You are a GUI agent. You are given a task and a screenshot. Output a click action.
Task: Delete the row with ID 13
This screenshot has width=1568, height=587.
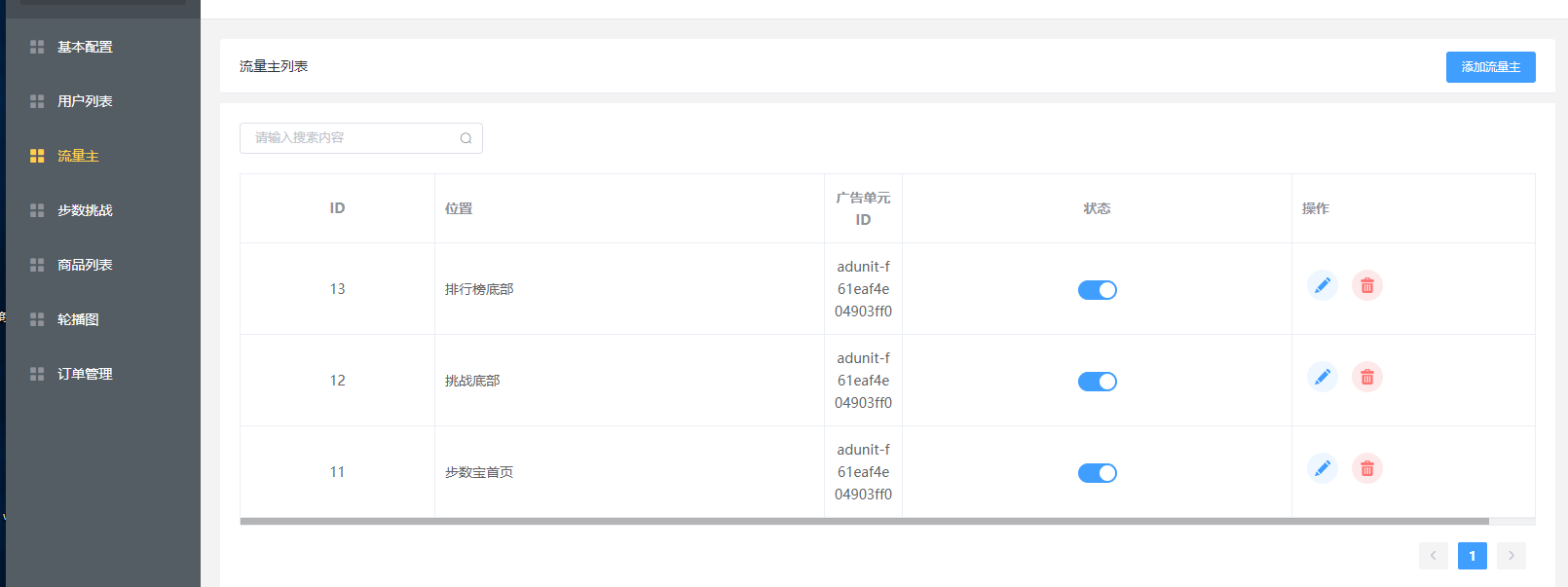(1367, 285)
